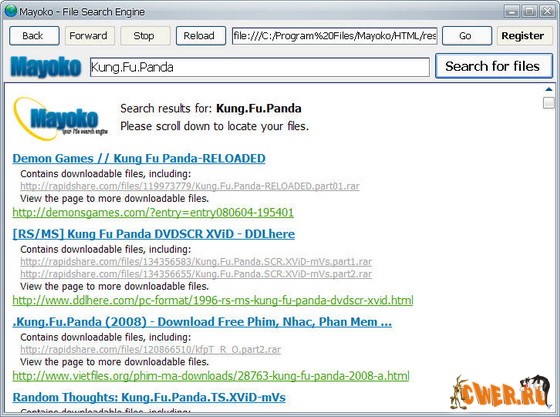560x417 pixels.
Task: Open the demonsgames.com entry link
Action: pyautogui.click(x=153, y=212)
